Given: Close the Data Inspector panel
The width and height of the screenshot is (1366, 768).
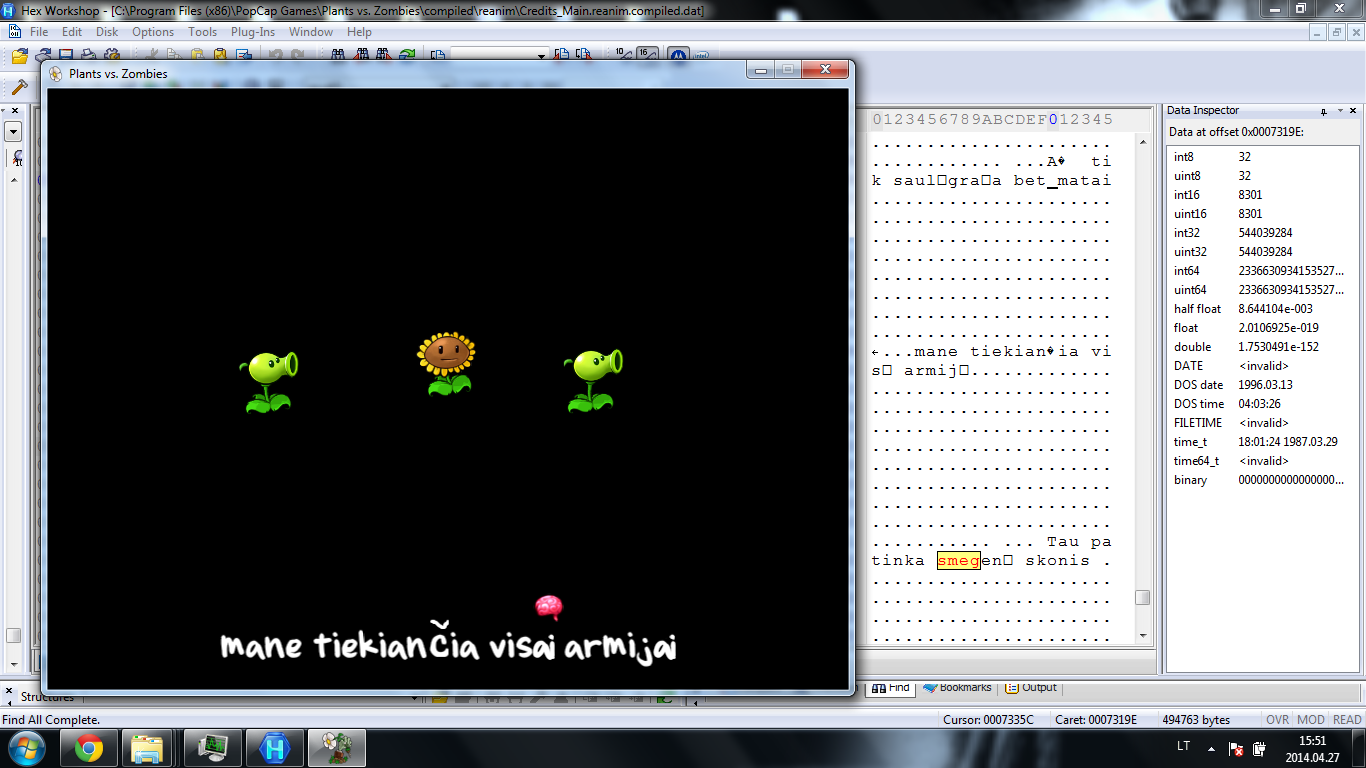Looking at the screenshot, I should (1352, 111).
